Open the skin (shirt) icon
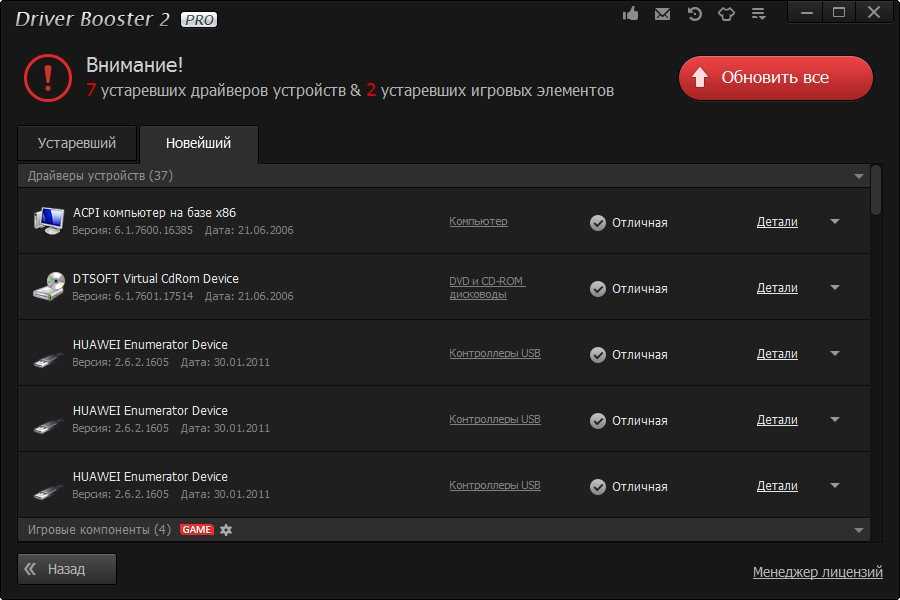 click(x=726, y=14)
